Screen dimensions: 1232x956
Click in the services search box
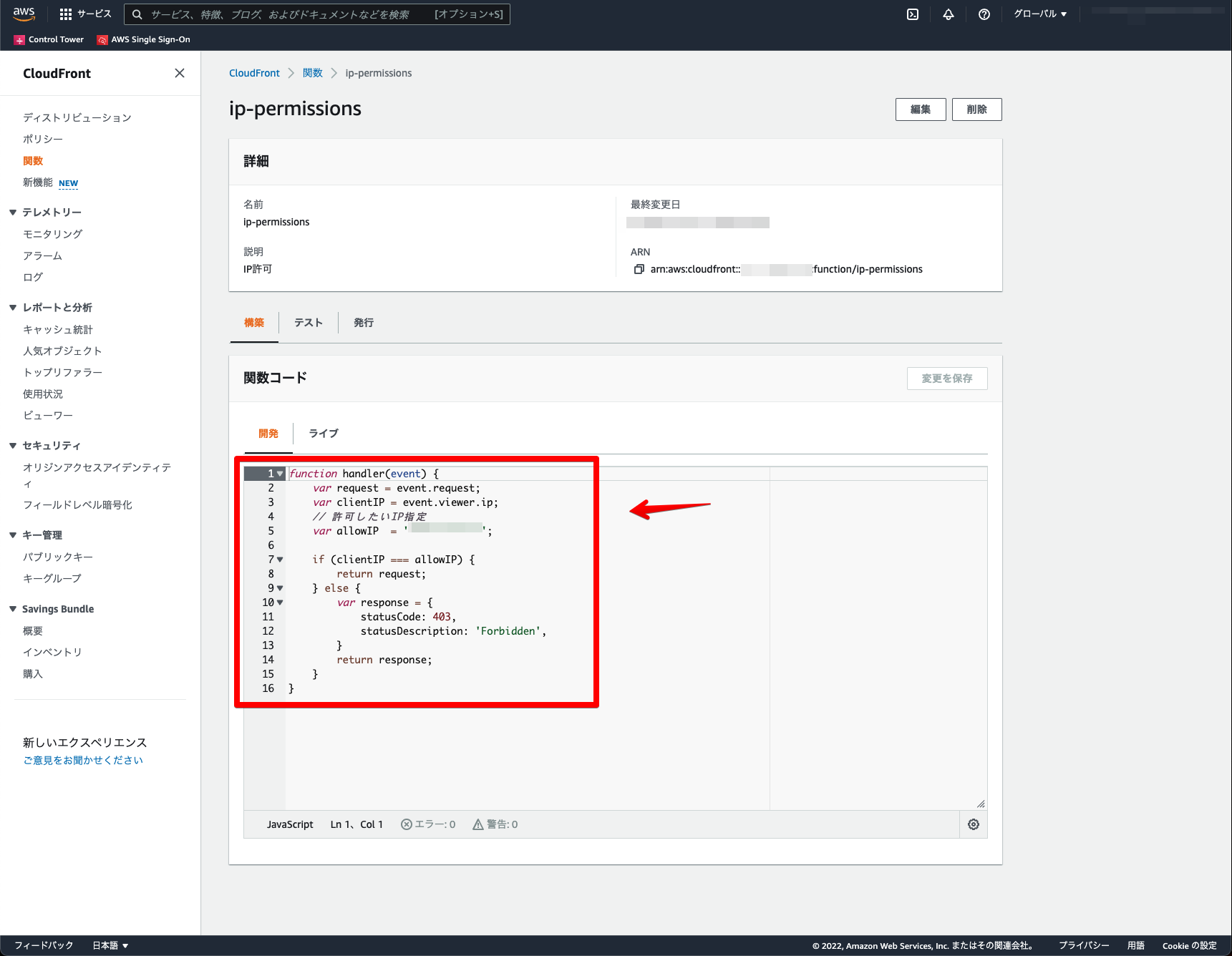317,14
